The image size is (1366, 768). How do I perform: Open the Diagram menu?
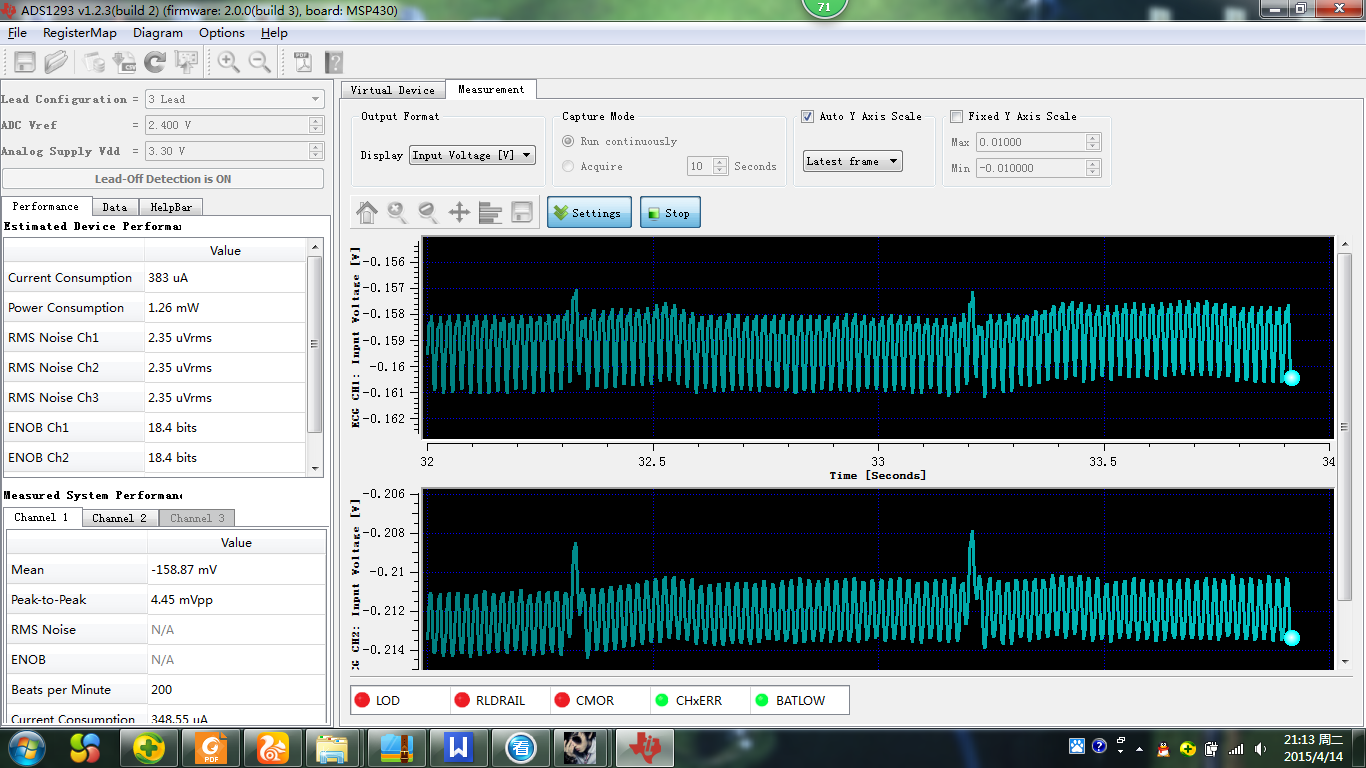coord(158,33)
